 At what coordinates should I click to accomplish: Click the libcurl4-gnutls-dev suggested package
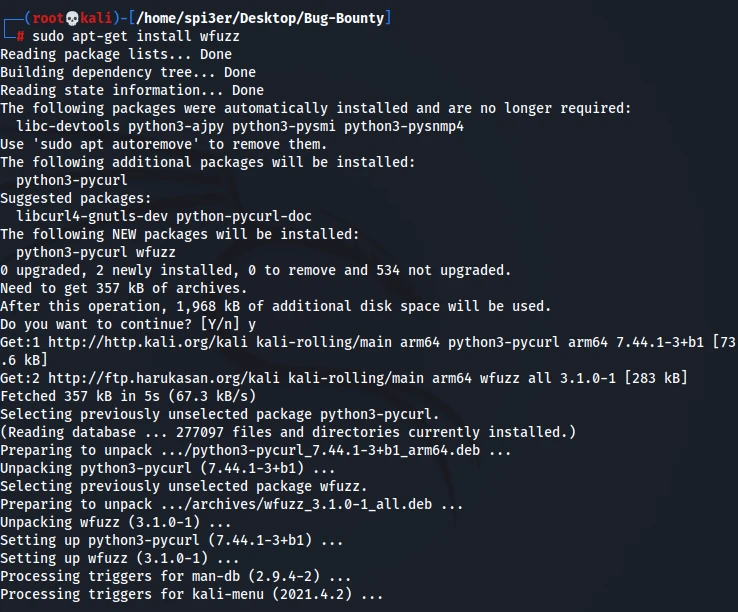[x=92, y=216]
